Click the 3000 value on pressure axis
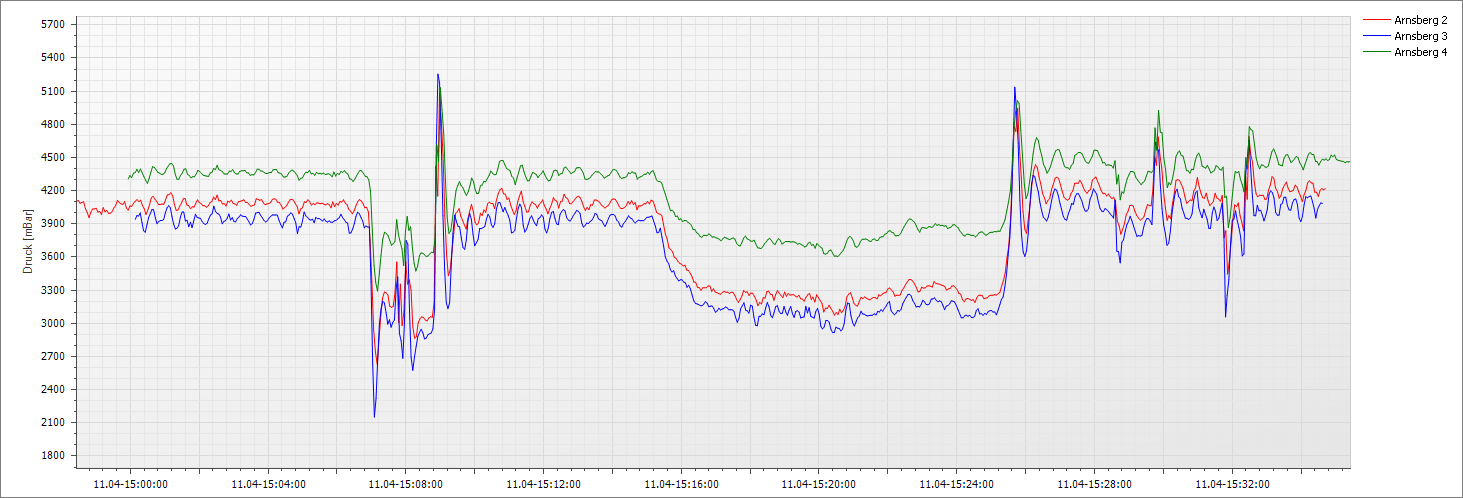 [x=51, y=323]
